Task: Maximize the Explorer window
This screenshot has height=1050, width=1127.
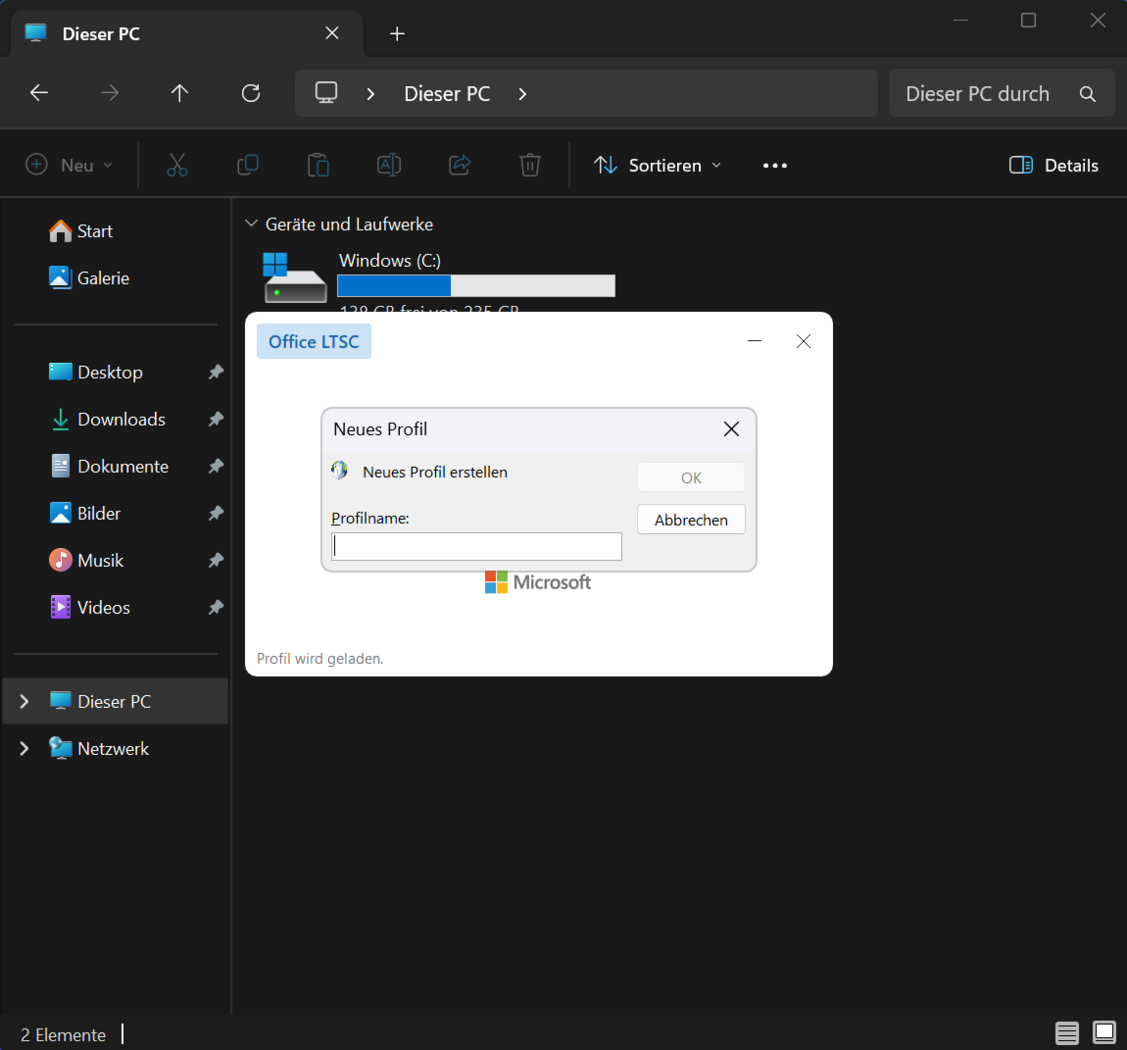Action: click(1029, 21)
